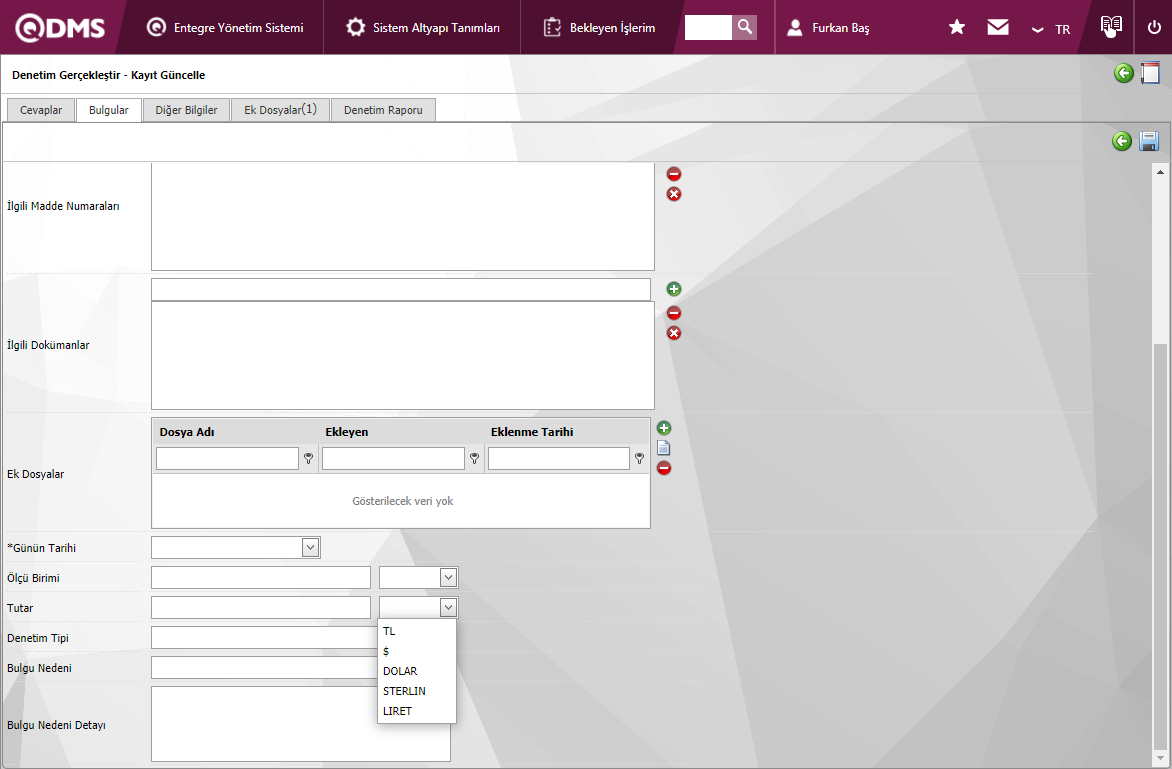Choose TL in the currency list
1172x769 pixels.
pos(390,631)
